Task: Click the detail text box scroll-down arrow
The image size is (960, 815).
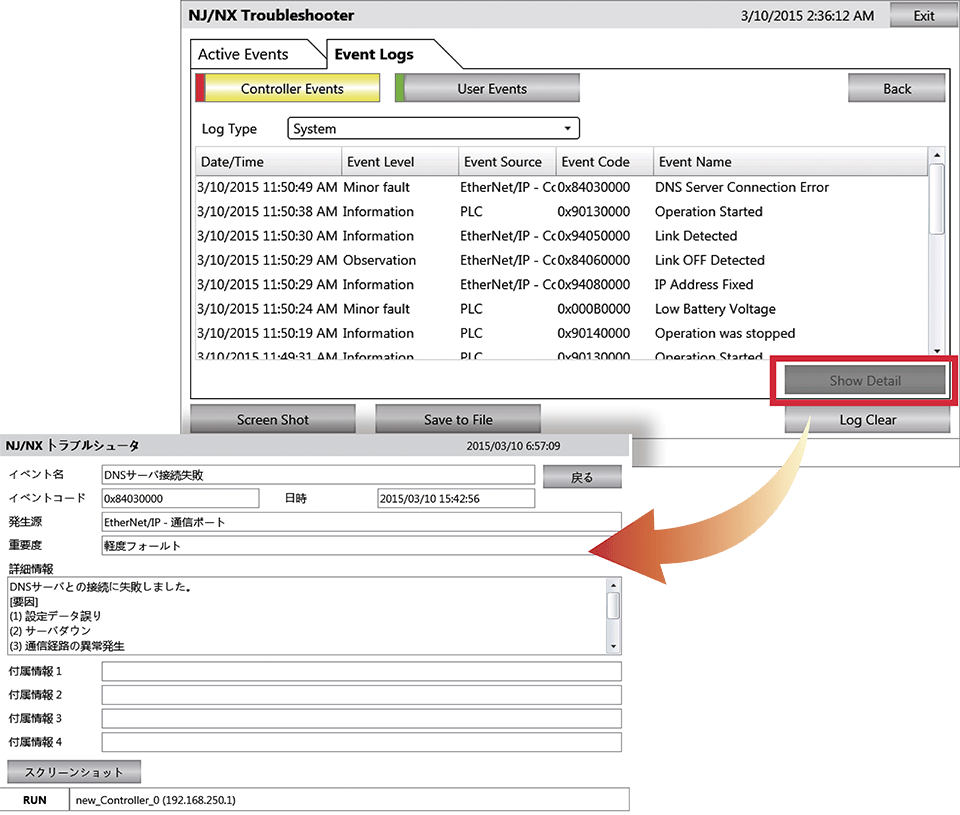Action: coord(613,647)
